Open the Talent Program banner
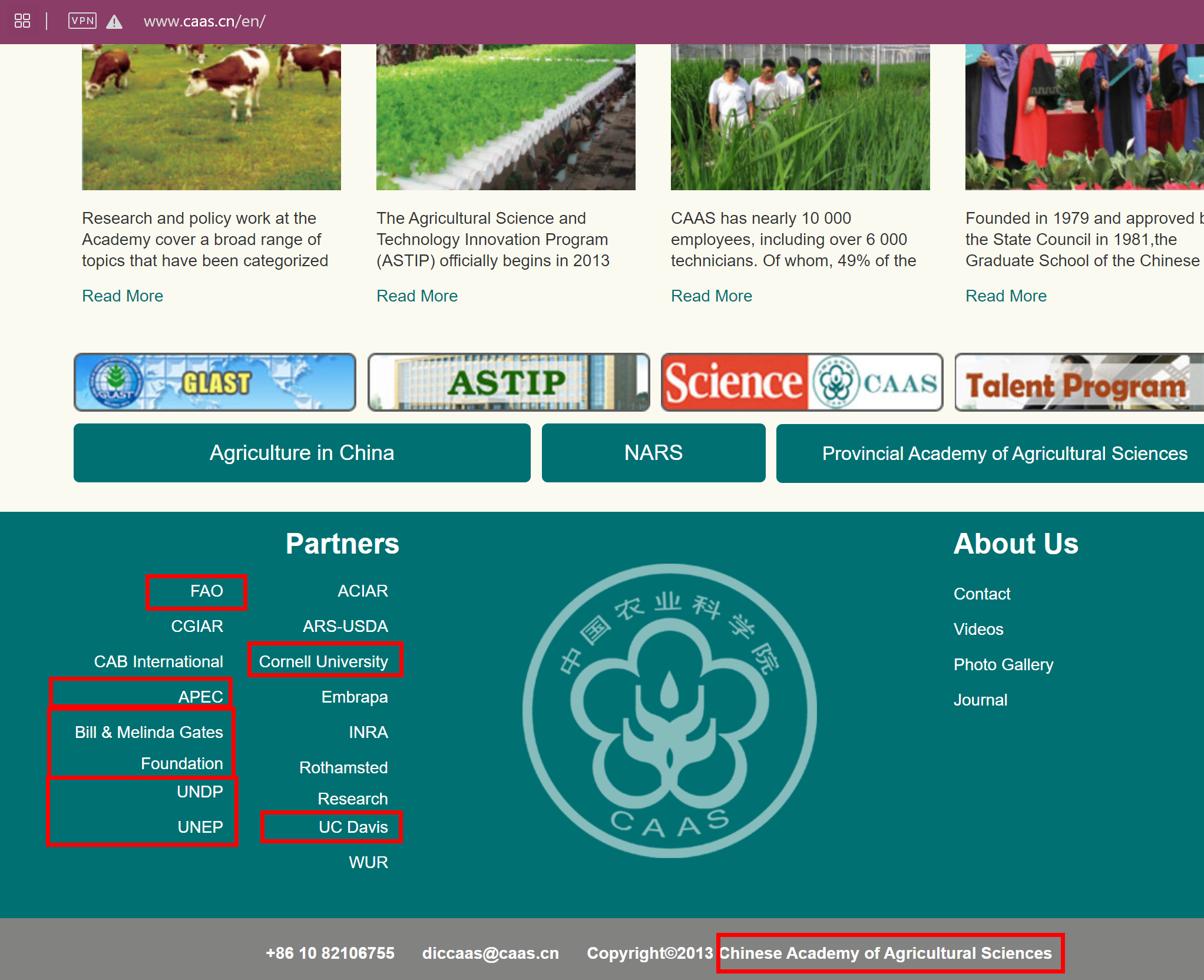 [x=1079, y=382]
